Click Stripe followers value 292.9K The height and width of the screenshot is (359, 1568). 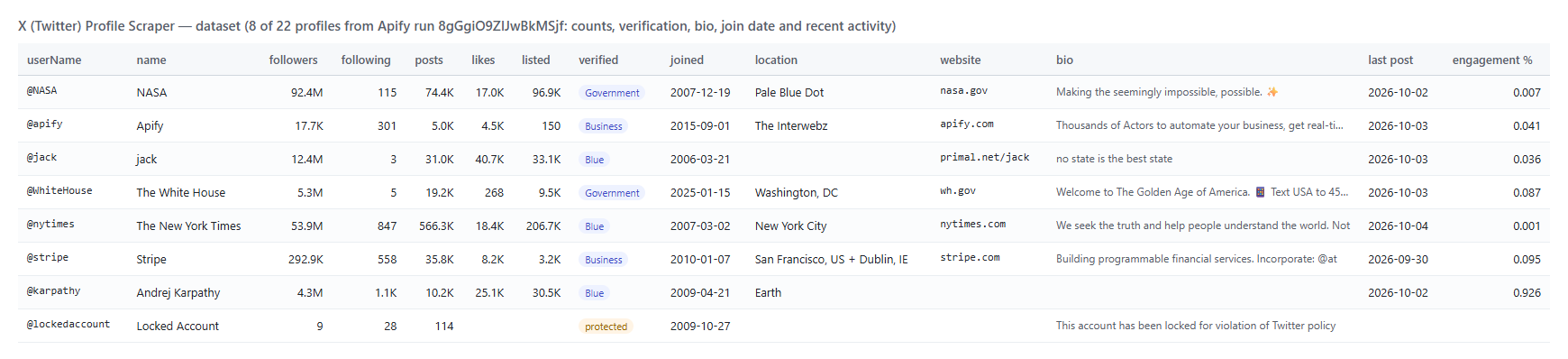305,260
